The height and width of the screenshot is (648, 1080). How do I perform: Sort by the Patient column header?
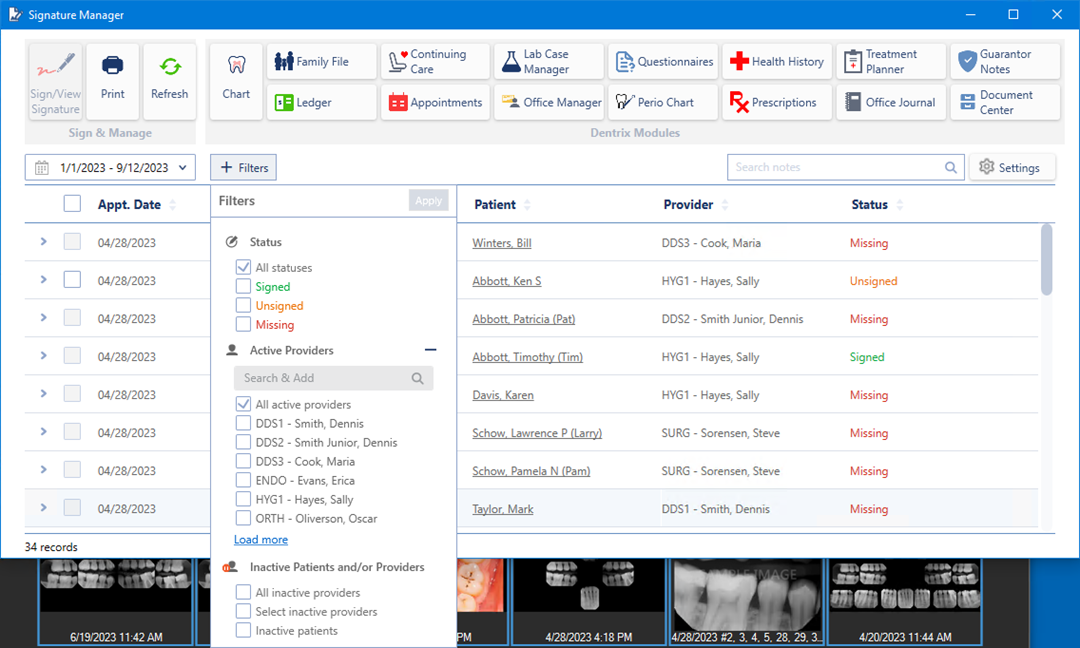coord(495,205)
